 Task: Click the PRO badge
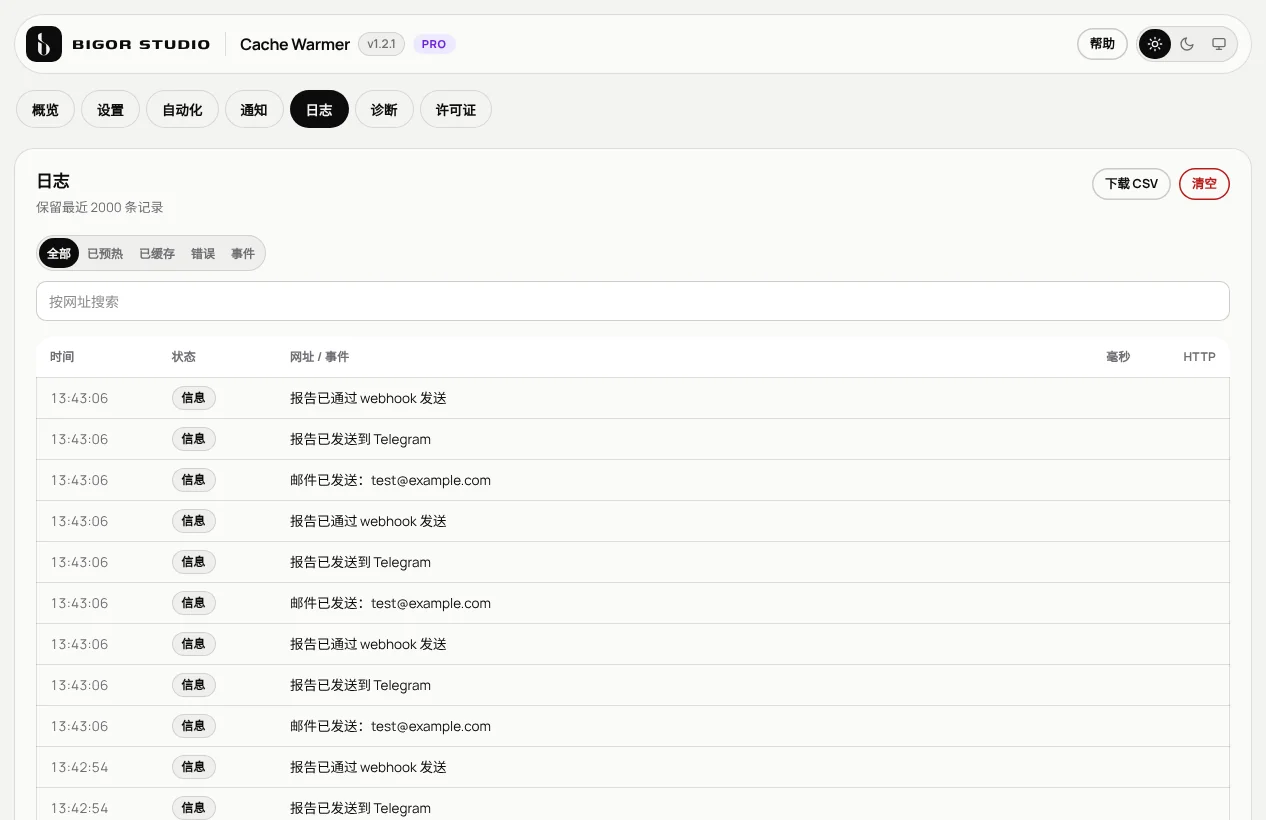[434, 44]
